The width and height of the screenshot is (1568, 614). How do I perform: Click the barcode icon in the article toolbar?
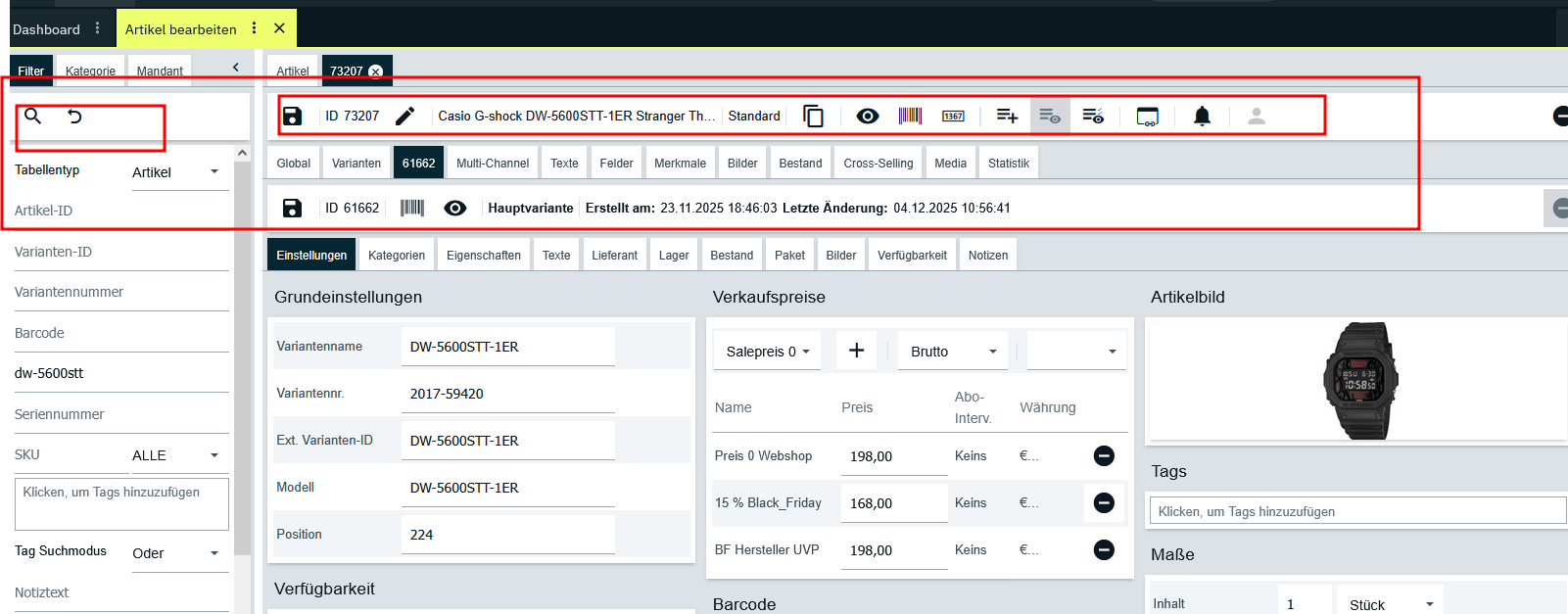[x=910, y=117]
